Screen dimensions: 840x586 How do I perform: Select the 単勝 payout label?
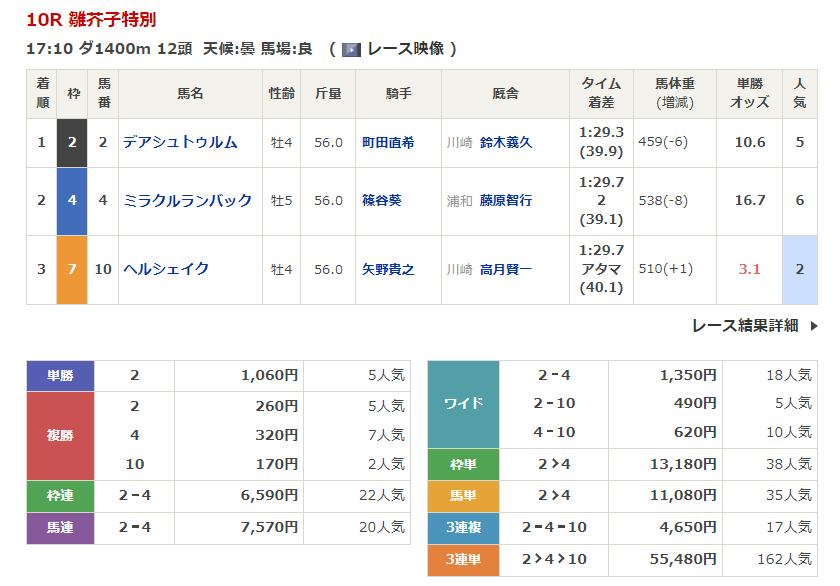click(x=60, y=376)
